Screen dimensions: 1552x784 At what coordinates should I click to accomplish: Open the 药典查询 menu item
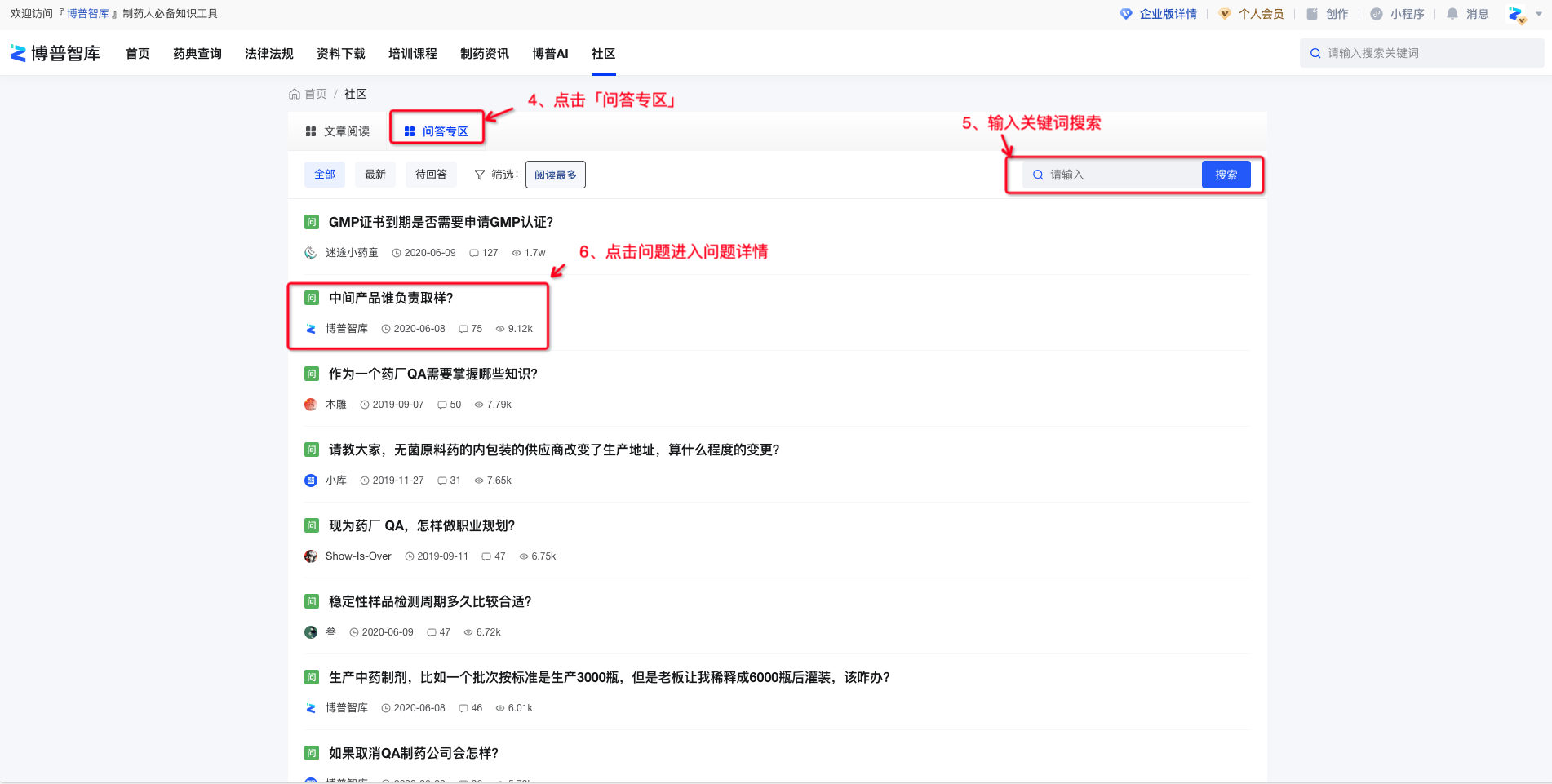(197, 54)
